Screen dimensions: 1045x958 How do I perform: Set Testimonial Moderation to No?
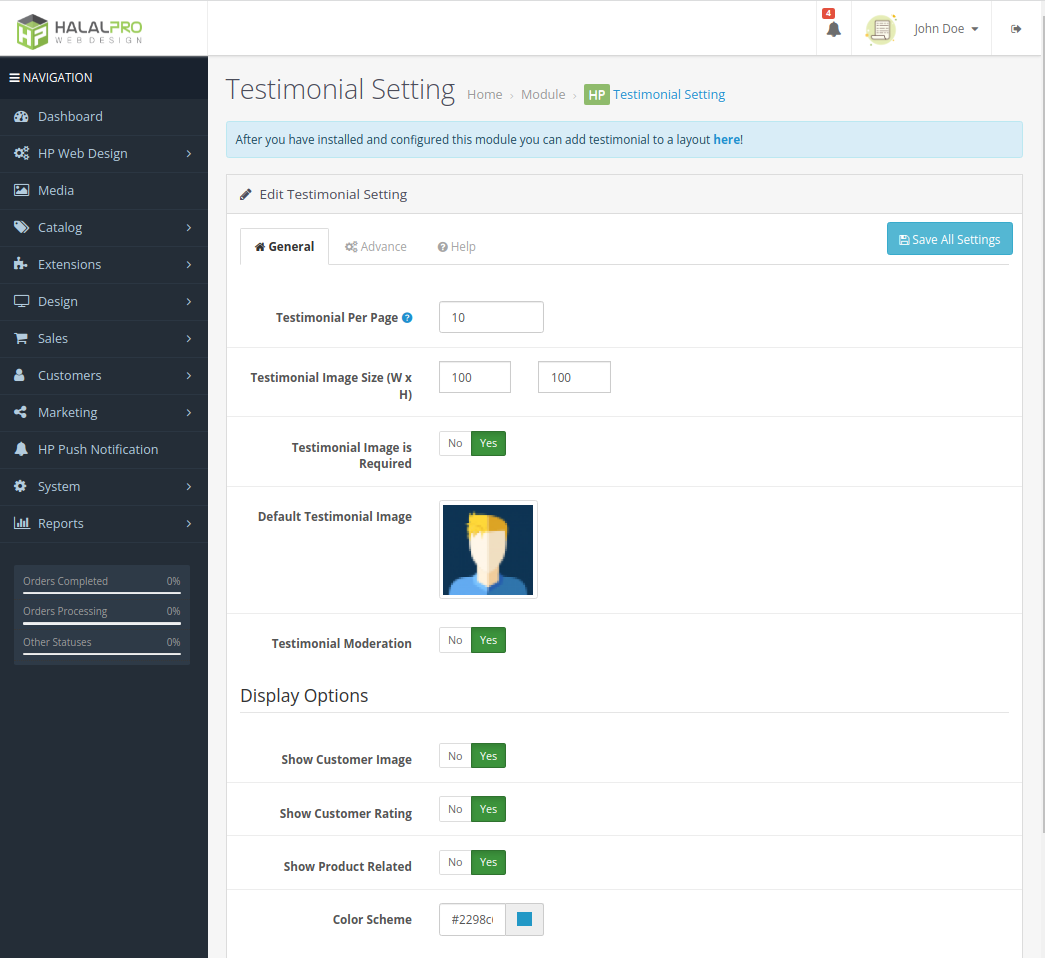point(455,640)
